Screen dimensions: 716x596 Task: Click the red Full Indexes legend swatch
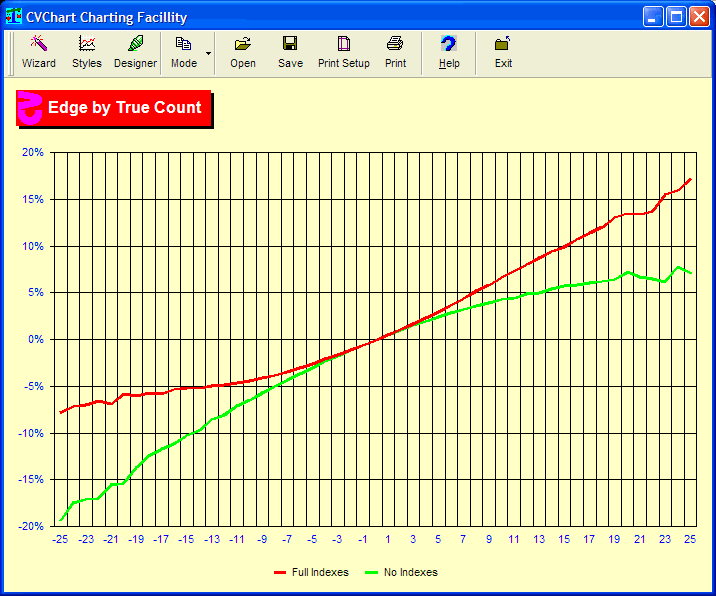tap(280, 573)
